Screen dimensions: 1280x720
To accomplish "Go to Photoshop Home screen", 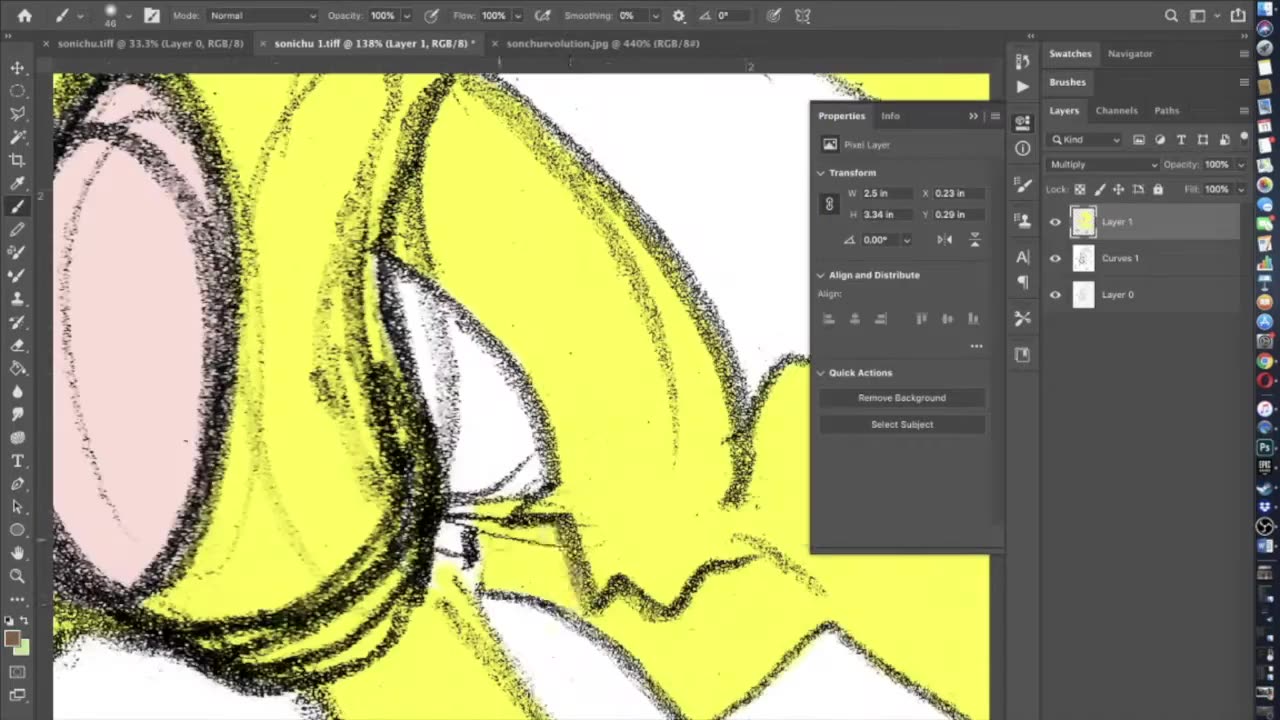I will click(24, 15).
